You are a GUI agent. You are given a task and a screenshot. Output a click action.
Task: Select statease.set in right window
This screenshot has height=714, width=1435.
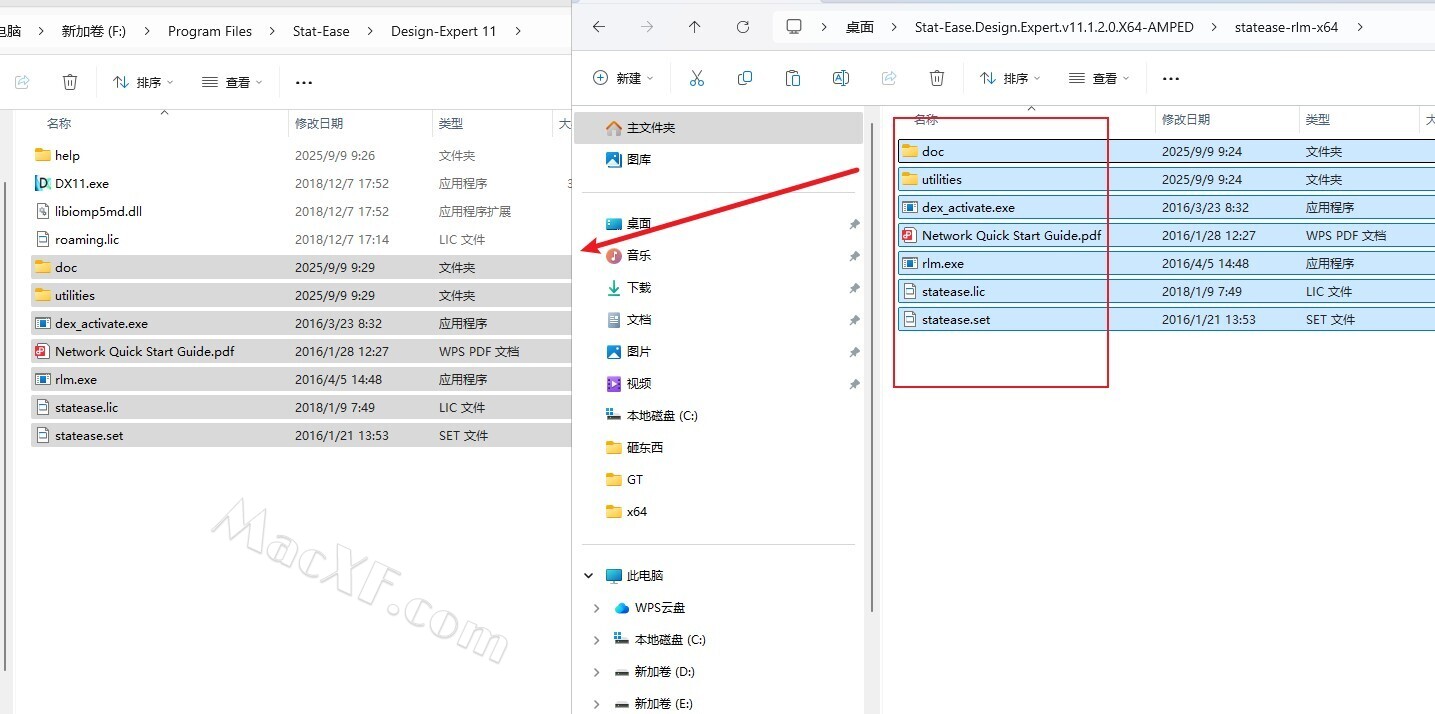[x=1166, y=319]
